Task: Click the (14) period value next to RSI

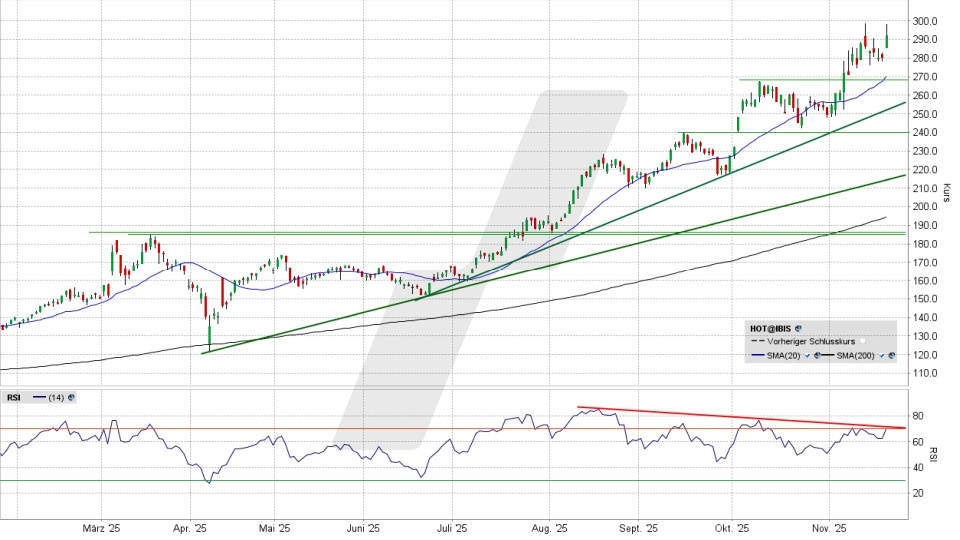Action: [x=58, y=397]
